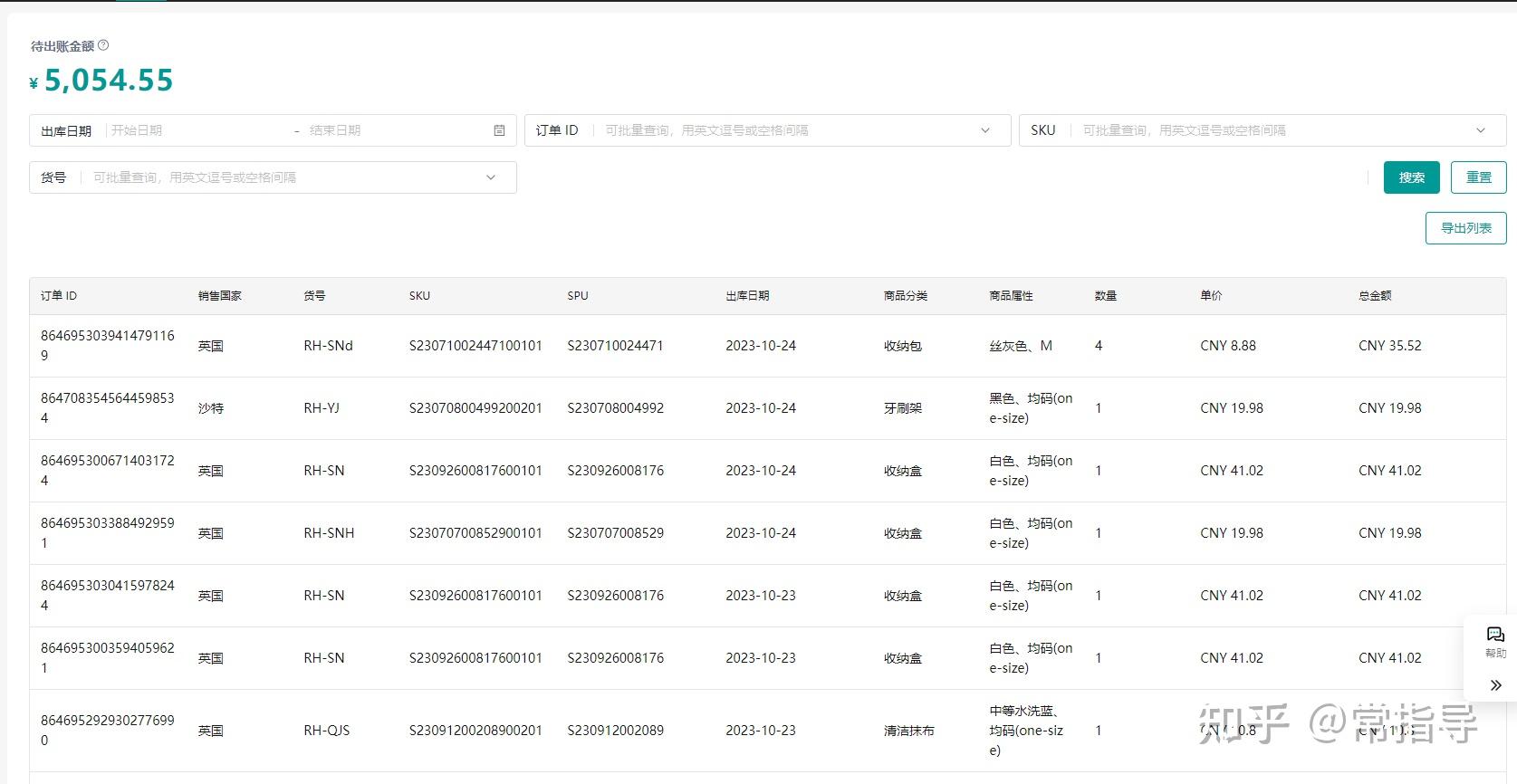1517x784 pixels.
Task: Click the 中等水洗蓝 attribute cell
Action: (1027, 731)
